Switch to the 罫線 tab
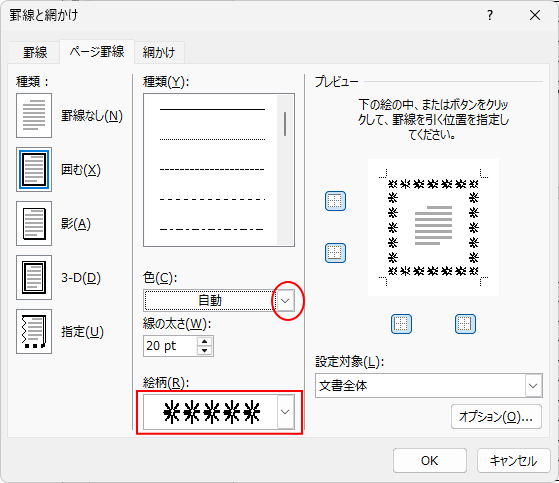The height and width of the screenshot is (483, 559). click(35, 53)
